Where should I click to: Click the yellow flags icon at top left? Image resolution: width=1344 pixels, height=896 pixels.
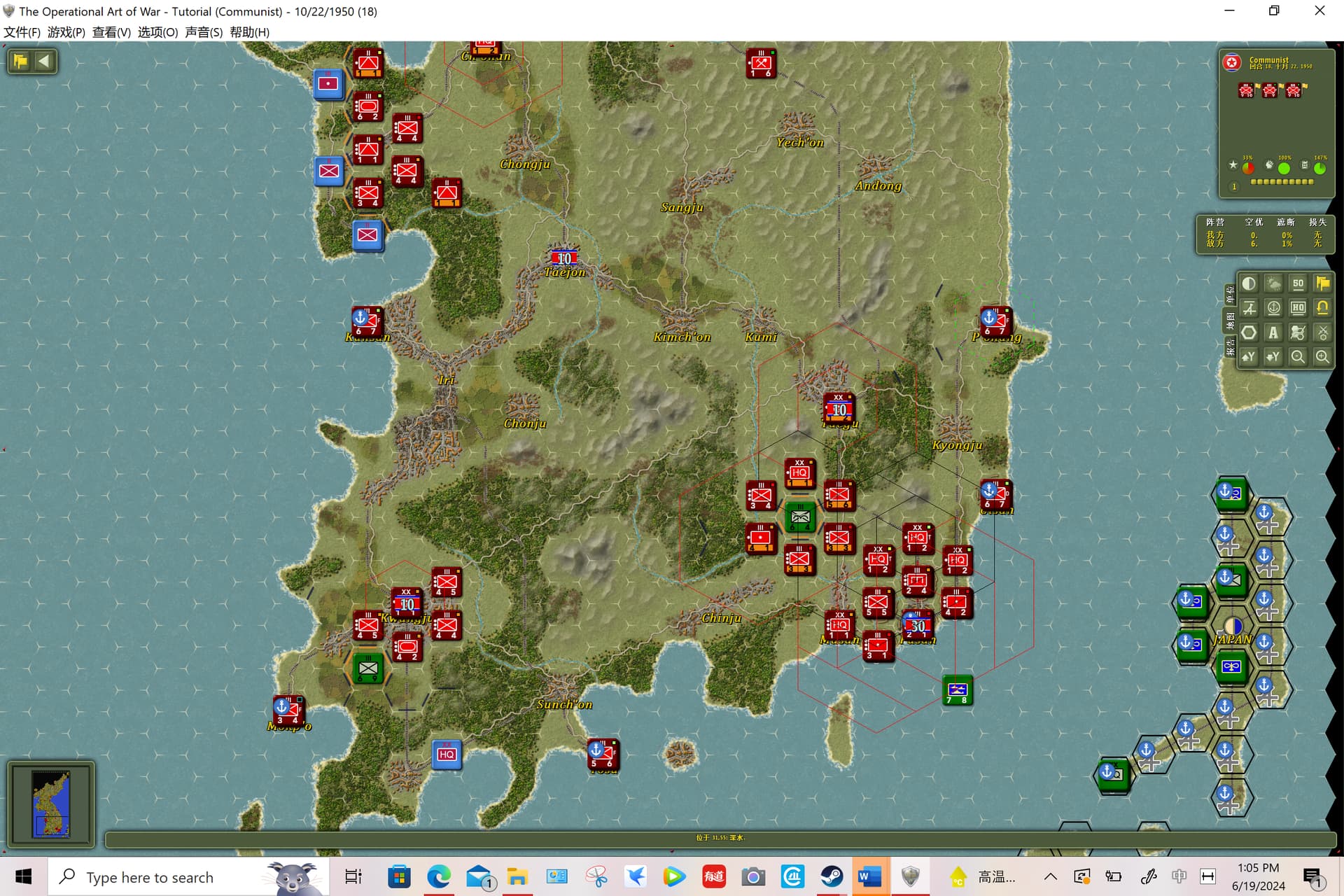click(20, 61)
